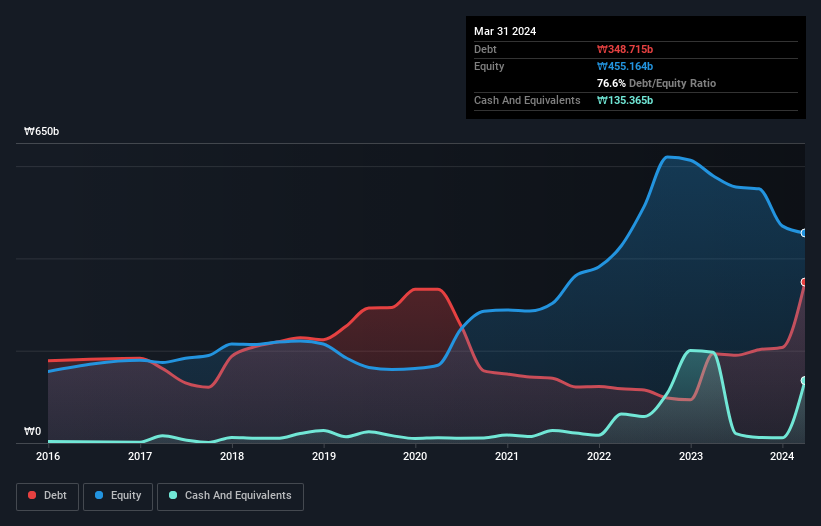Viewport: 821px width, 526px height.
Task: Click the teal Cash And Equivalents legend dot
Action: 173,495
